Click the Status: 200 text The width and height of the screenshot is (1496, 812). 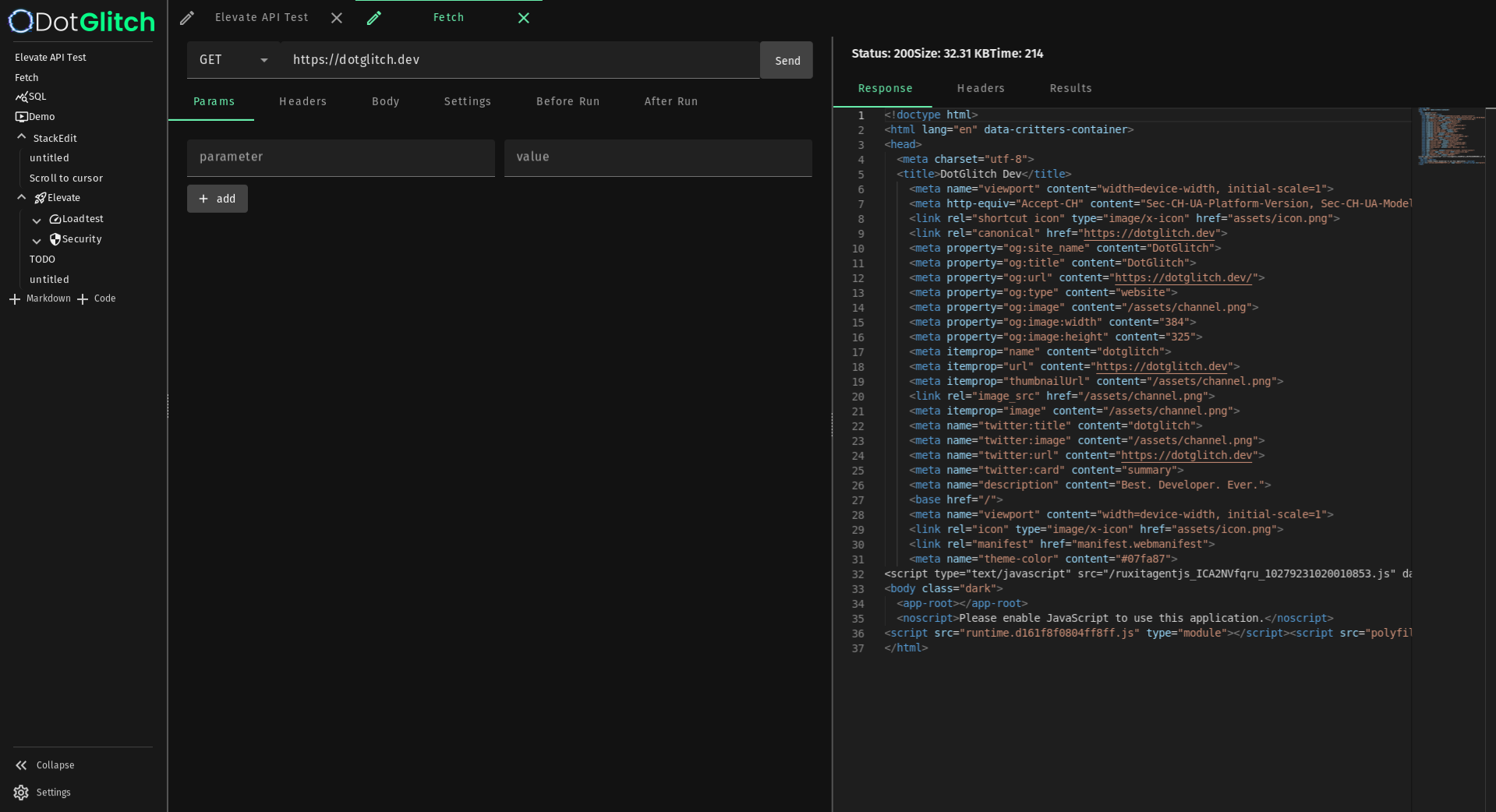pos(882,54)
